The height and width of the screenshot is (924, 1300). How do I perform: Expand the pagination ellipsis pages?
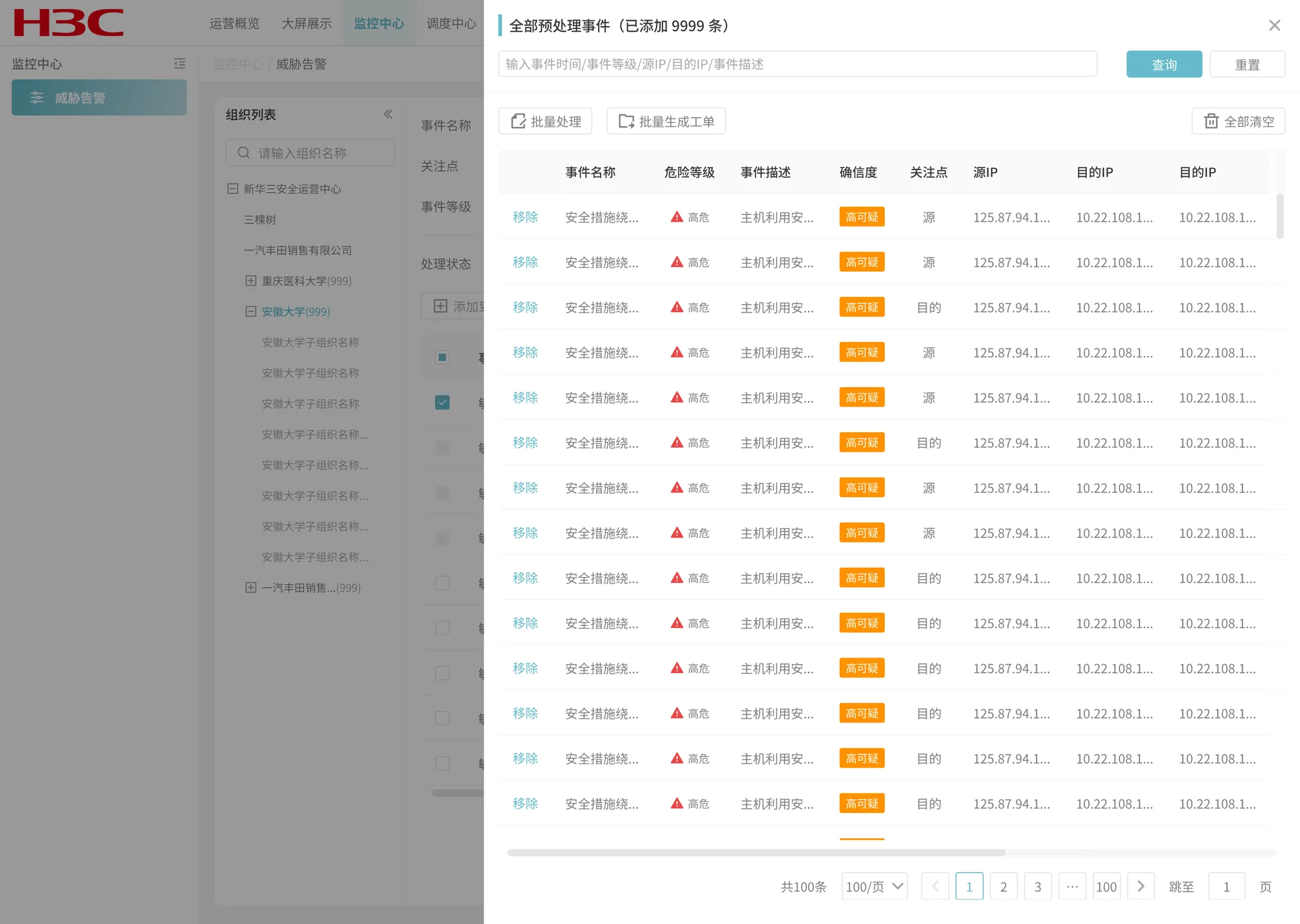click(x=1072, y=886)
